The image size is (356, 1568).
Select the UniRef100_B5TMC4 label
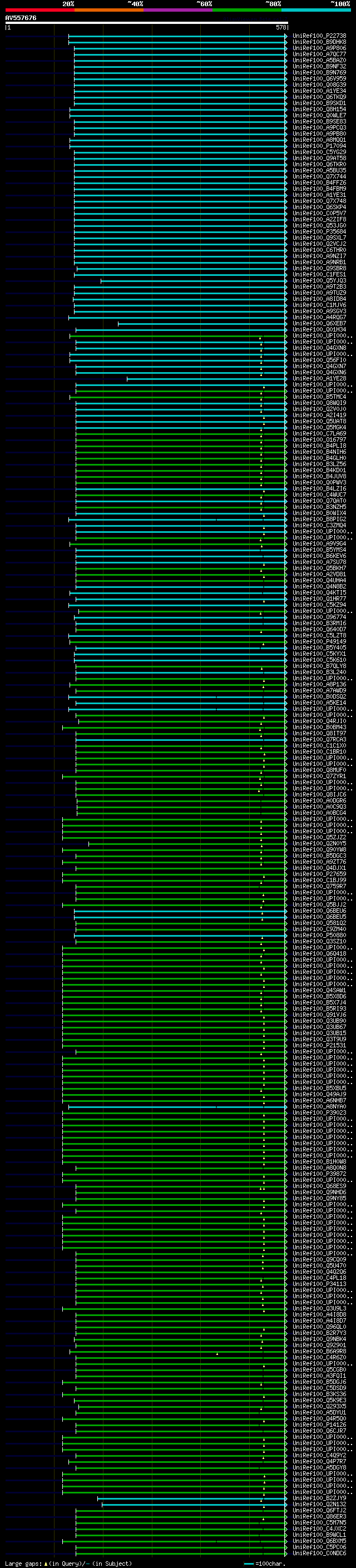coord(319,397)
